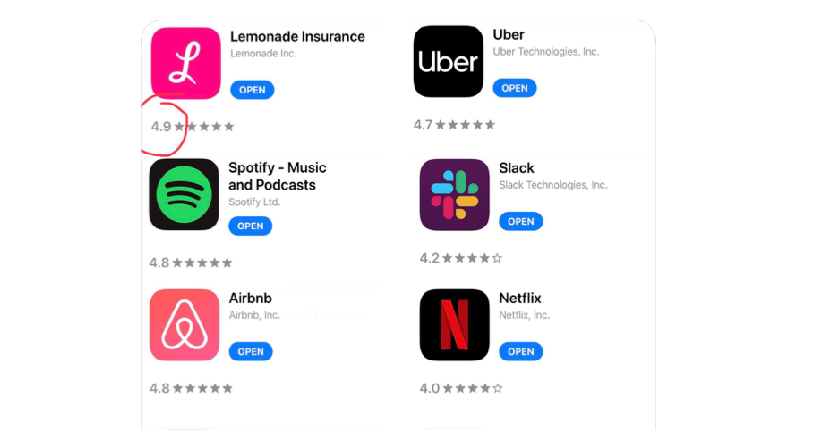Screen dimensions: 815x430
Task: Tap OPEN button next to Spotify
Action: [x=250, y=226]
